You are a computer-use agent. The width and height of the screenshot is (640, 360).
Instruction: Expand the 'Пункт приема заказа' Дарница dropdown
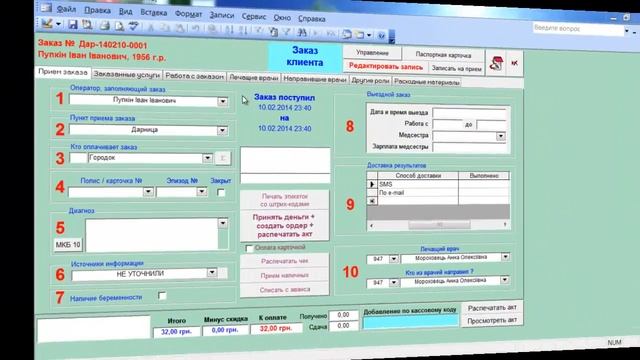(x=222, y=130)
